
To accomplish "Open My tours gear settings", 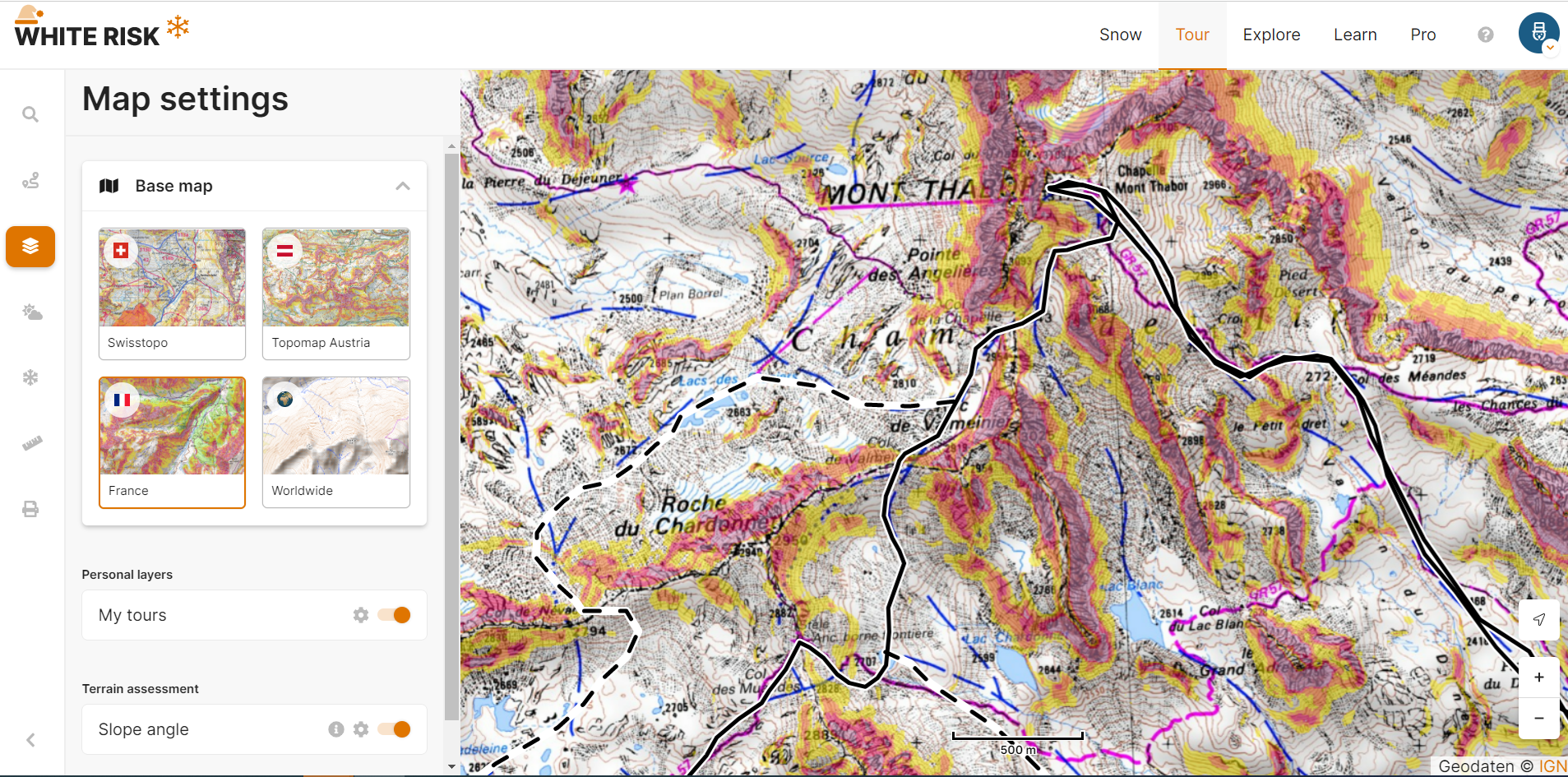I will click(x=361, y=615).
